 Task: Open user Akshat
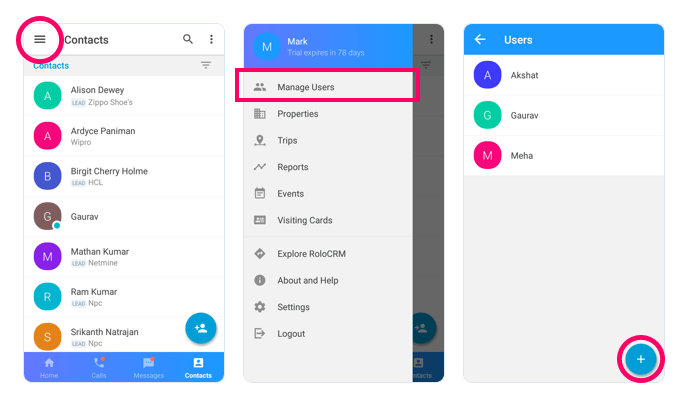tap(564, 75)
